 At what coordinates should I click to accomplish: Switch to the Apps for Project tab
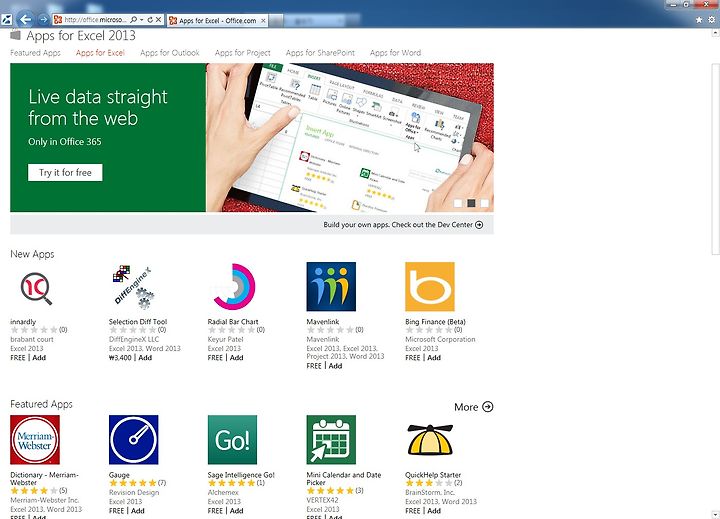(x=242, y=53)
